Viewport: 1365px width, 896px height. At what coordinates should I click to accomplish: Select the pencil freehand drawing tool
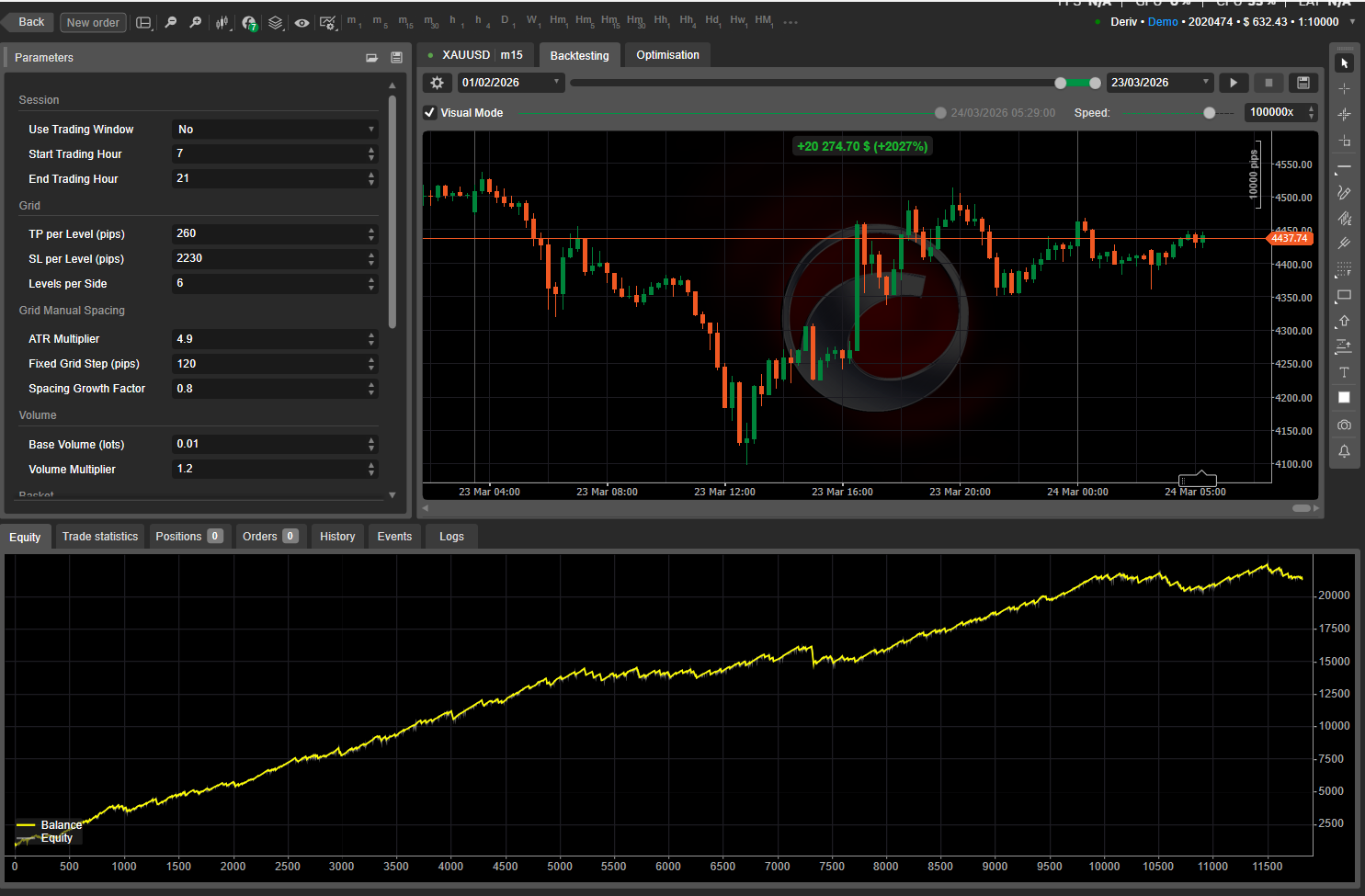(1344, 192)
